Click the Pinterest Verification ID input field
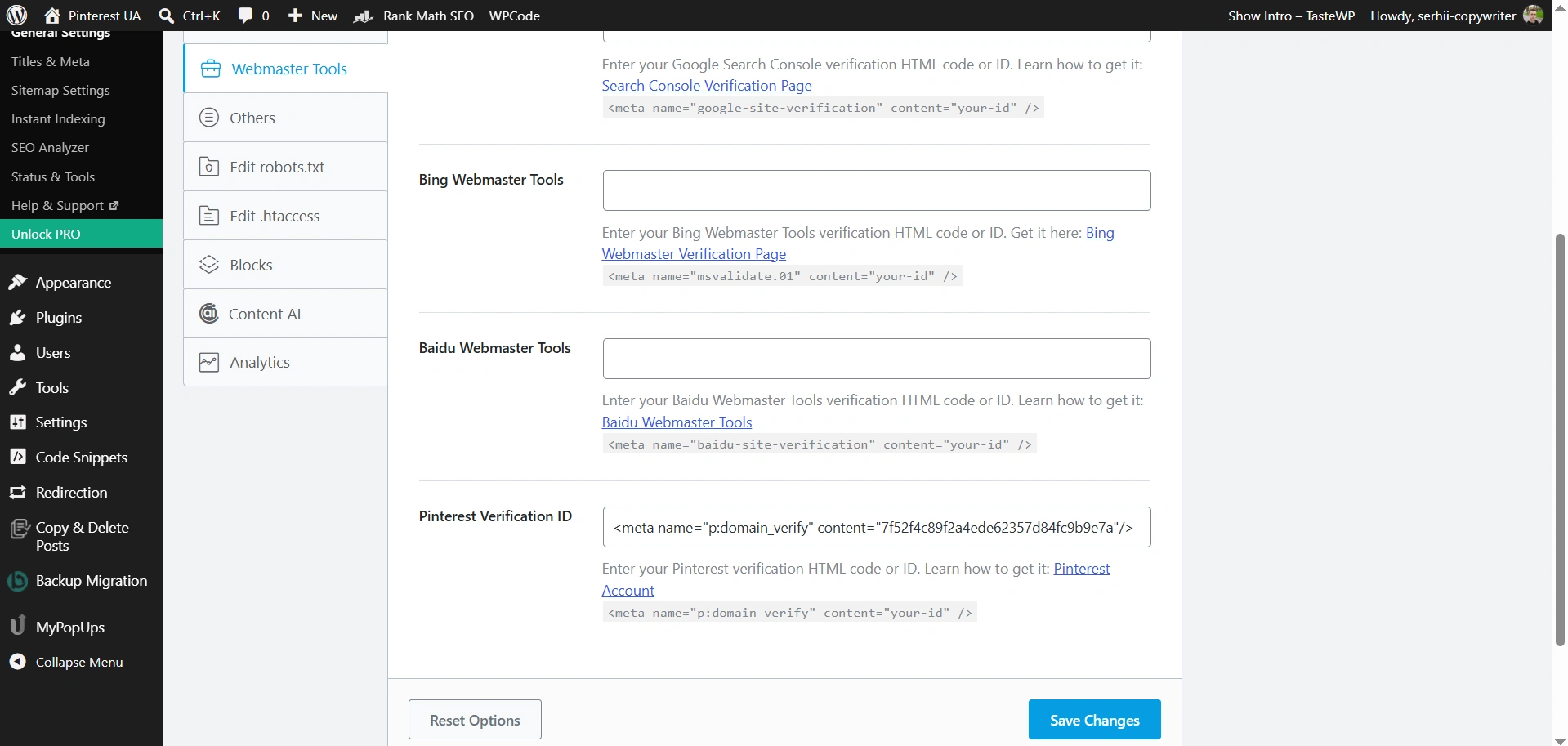 [x=877, y=527]
